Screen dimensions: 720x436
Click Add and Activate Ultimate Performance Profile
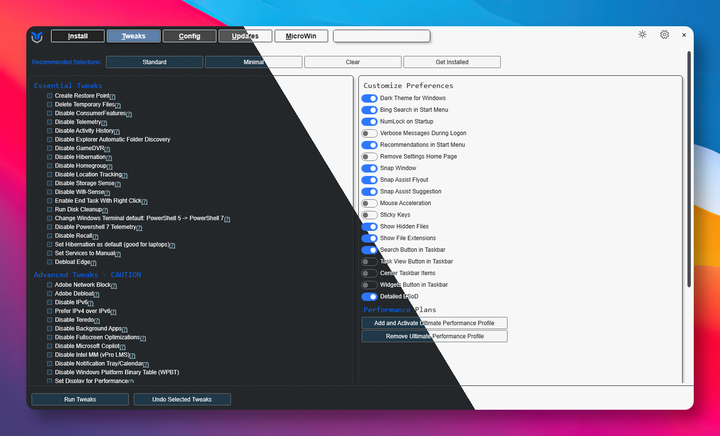tap(434, 323)
